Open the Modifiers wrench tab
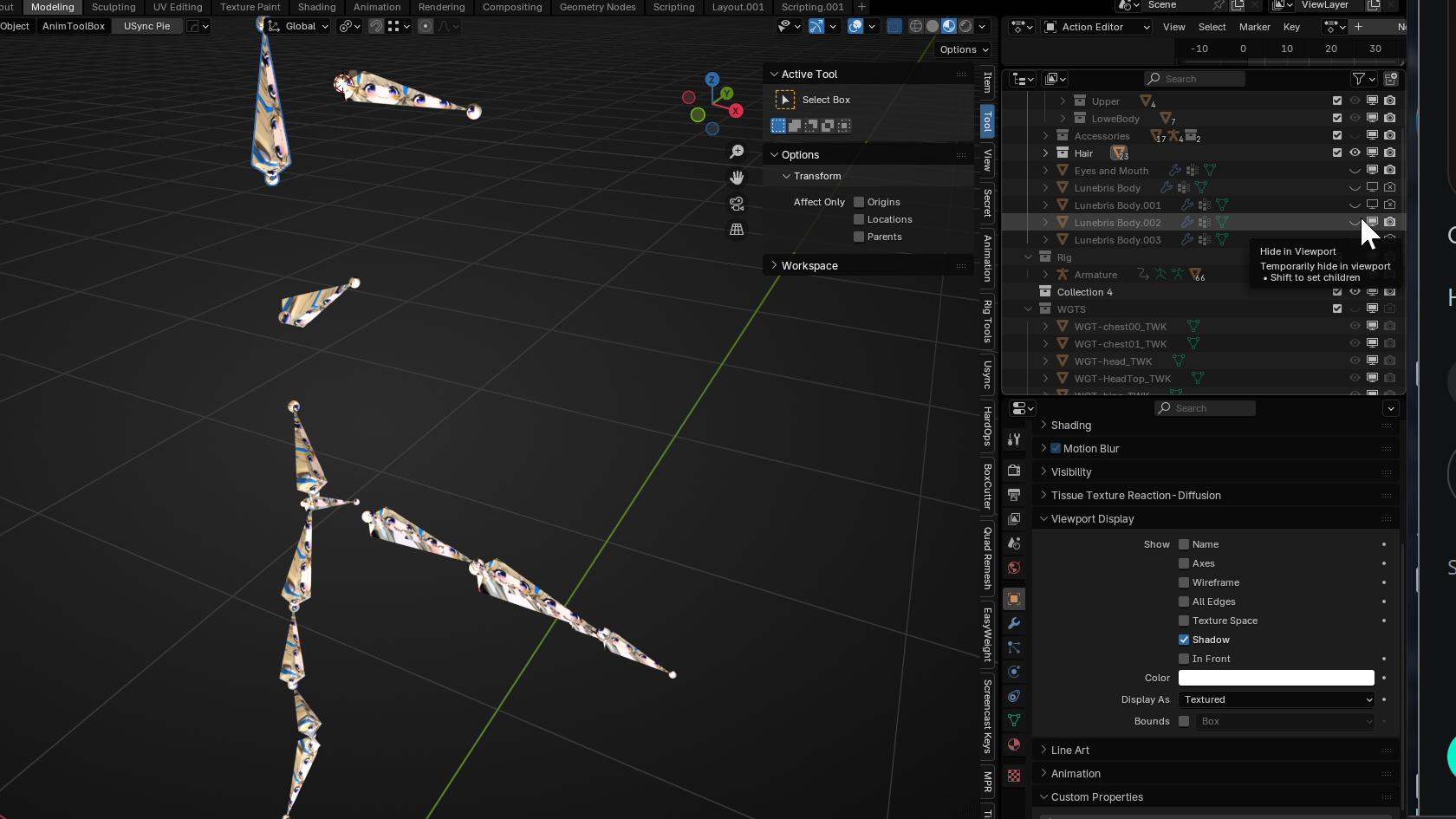 (1014, 623)
